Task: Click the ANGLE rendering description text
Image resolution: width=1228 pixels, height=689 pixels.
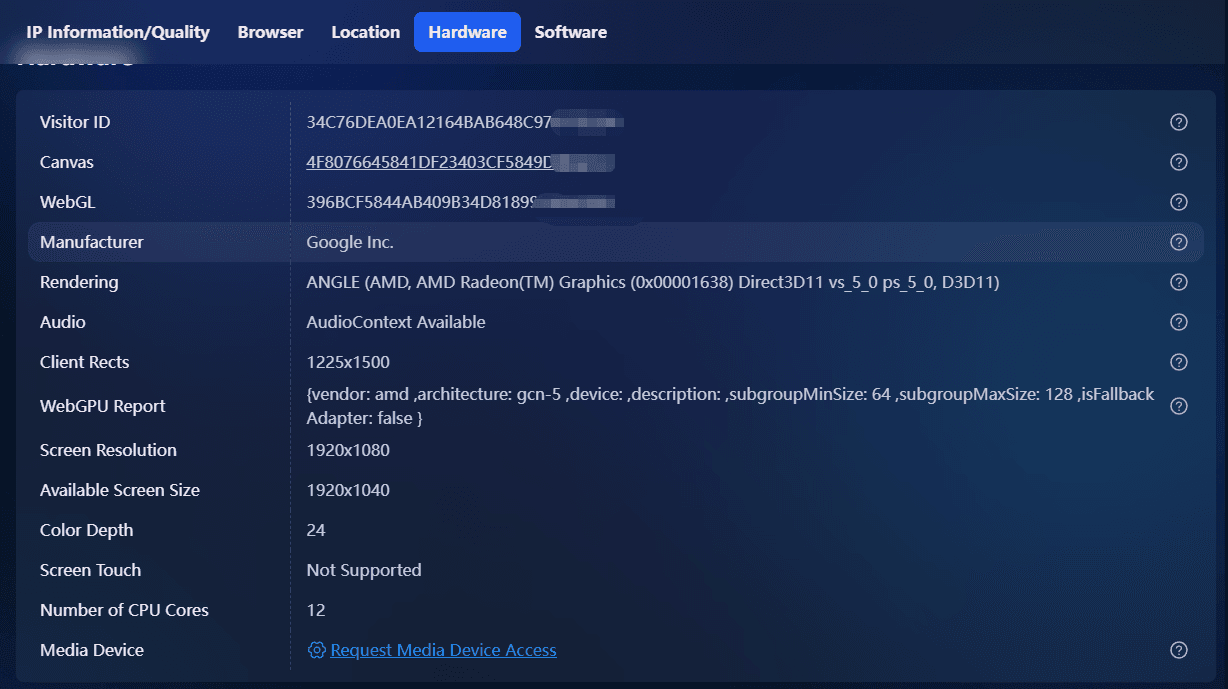Action: pyautogui.click(x=652, y=282)
